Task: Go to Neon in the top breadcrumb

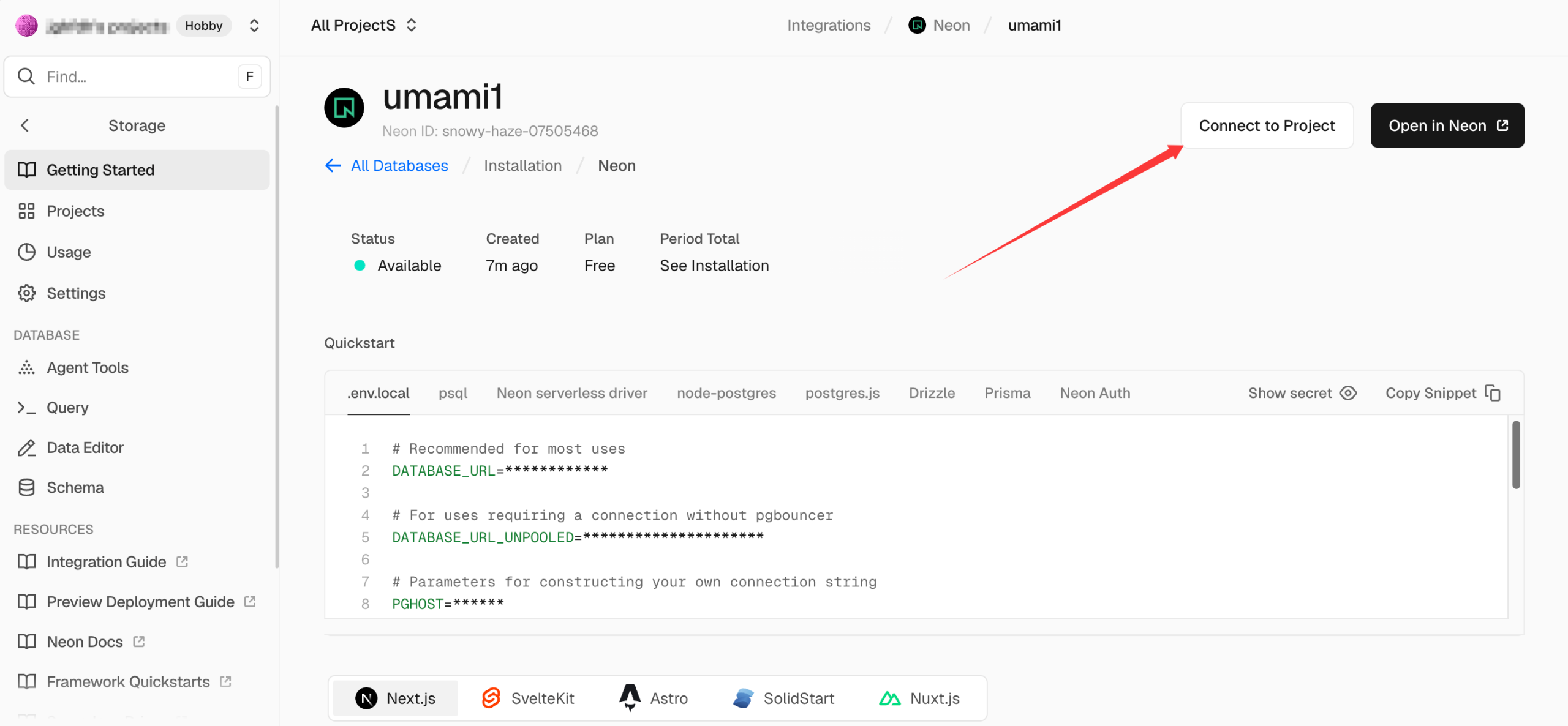Action: [x=951, y=25]
